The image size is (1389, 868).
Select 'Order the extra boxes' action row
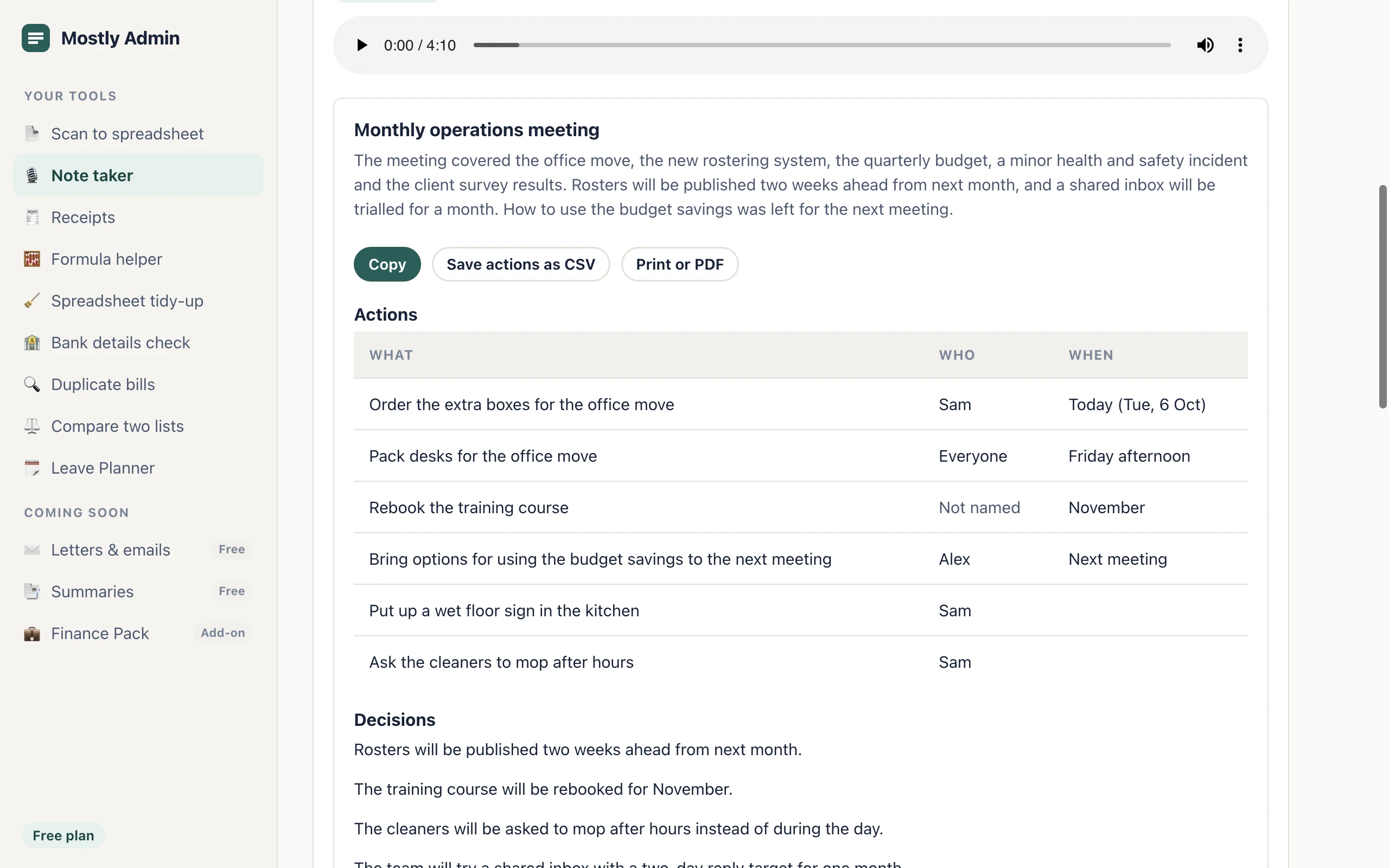(x=800, y=404)
